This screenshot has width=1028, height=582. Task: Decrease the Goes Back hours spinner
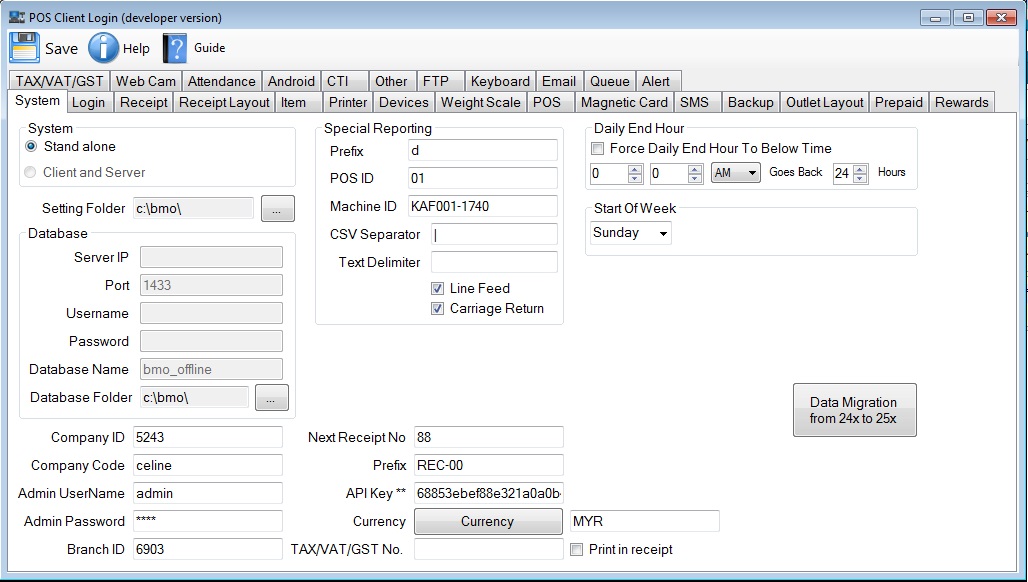(x=860, y=178)
